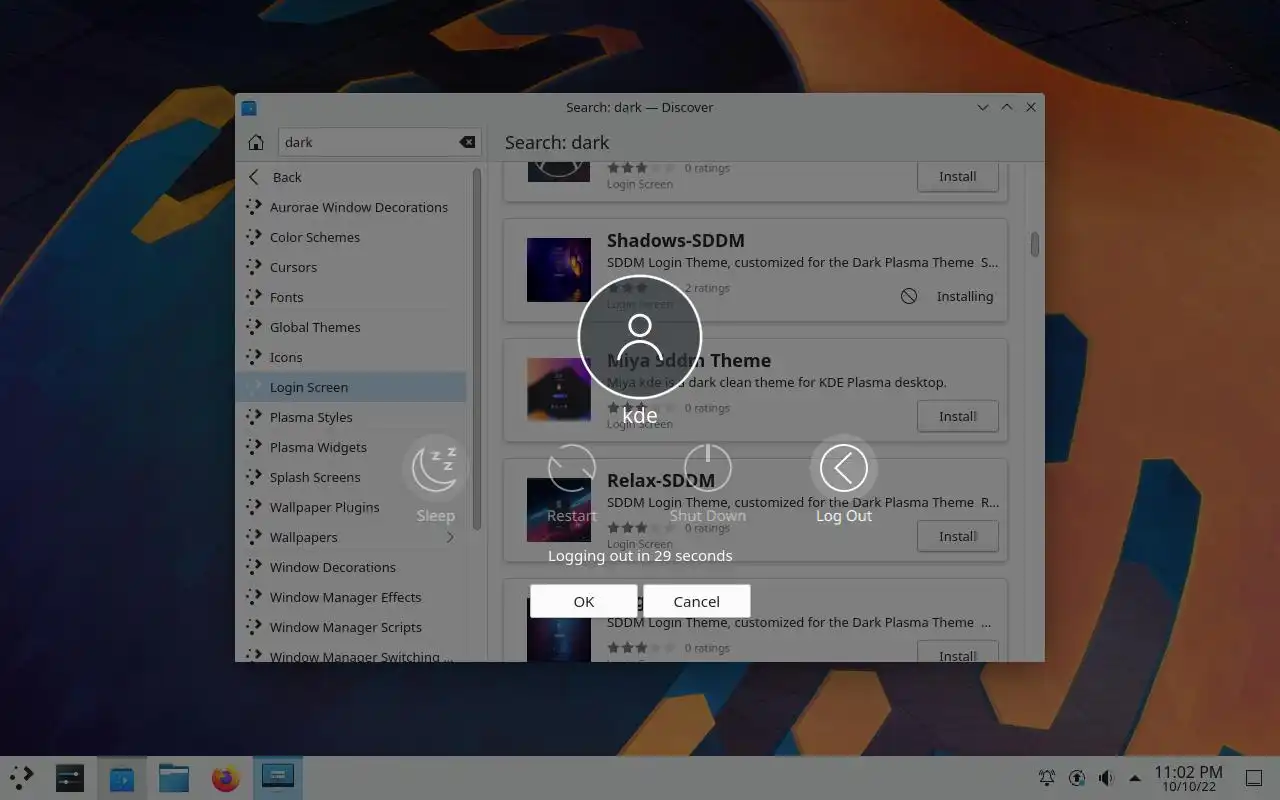Open the Relax-SDDM thumbnail
Screen dimensions: 1280x800
pyautogui.click(x=559, y=510)
